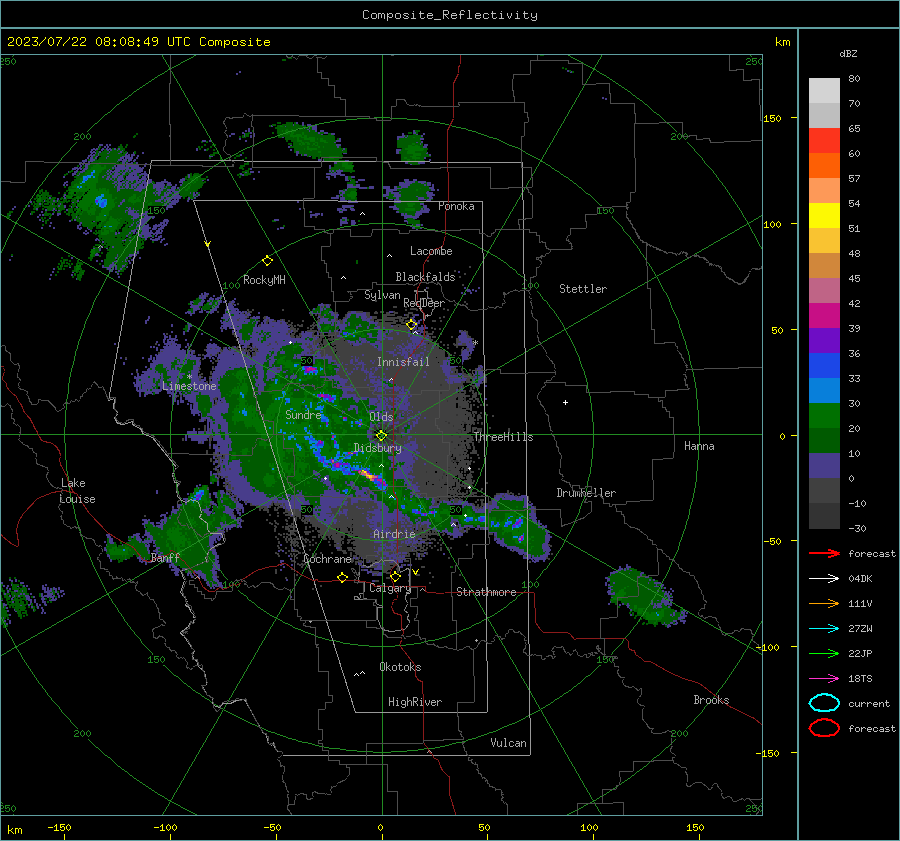Click the Hanna city label
Viewport: 900px width, 841px height.
coord(699,445)
